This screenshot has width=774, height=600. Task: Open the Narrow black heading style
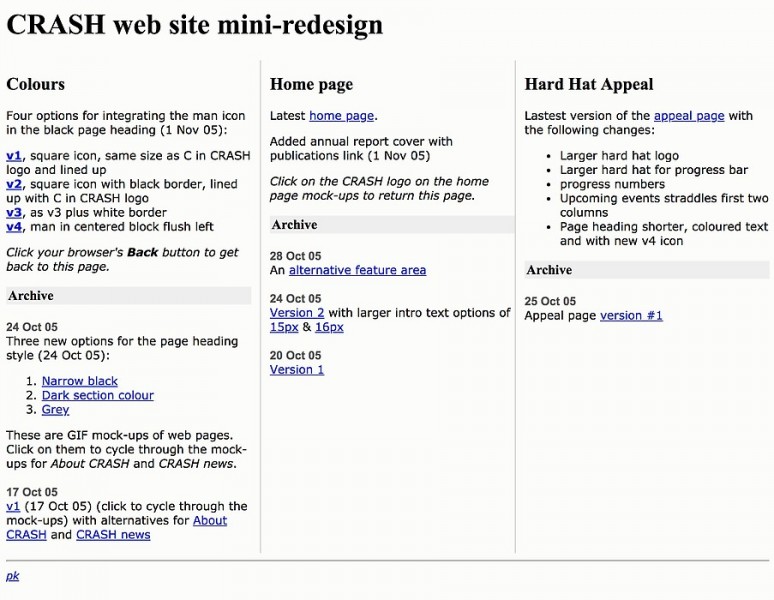coord(79,381)
